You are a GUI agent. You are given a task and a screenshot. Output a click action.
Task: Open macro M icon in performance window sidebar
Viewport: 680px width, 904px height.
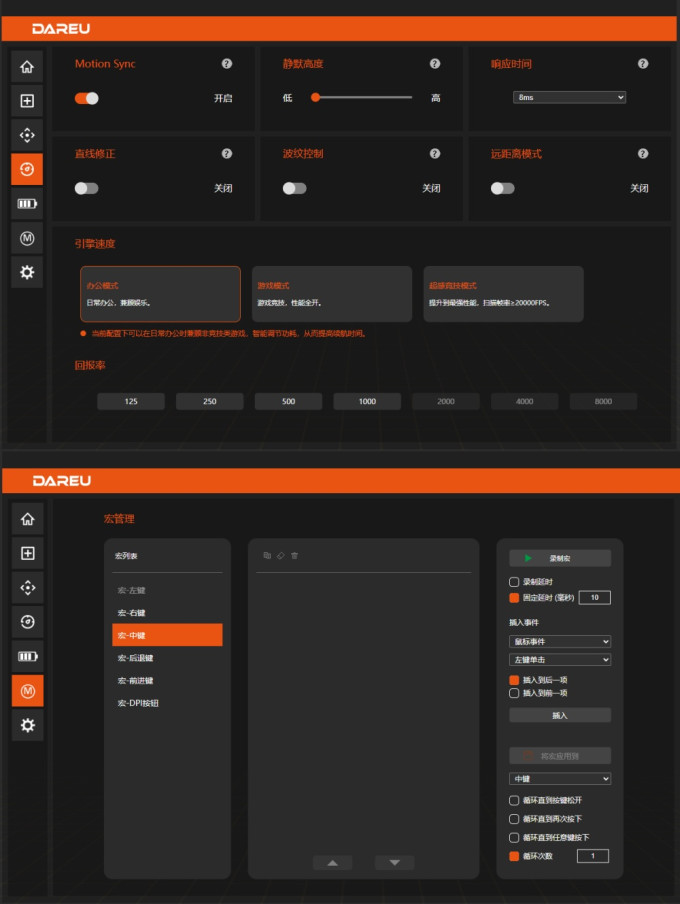pyautogui.click(x=27, y=238)
